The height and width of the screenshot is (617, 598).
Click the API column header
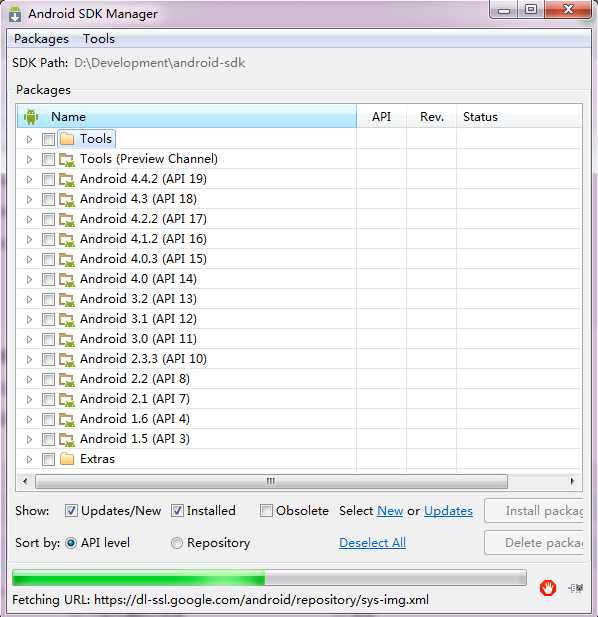tap(381, 116)
